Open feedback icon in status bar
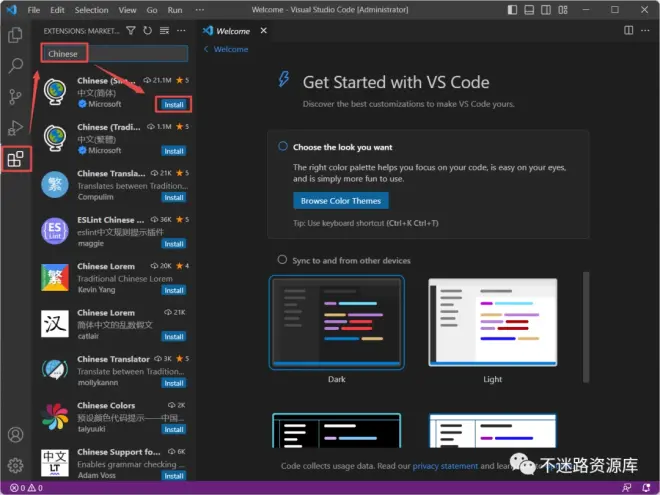Viewport: 660px width, 495px height. tap(627, 488)
